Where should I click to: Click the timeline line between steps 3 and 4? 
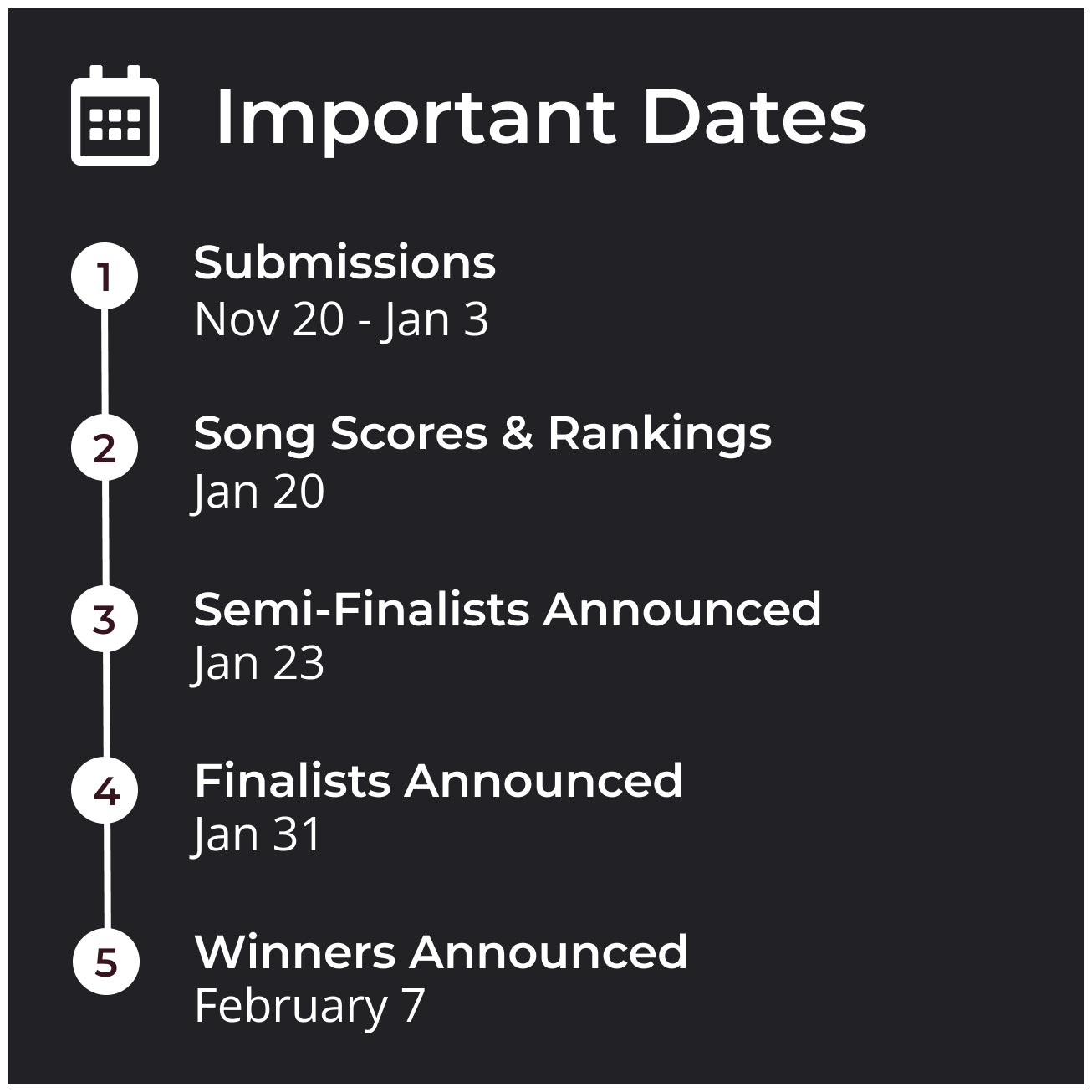(105, 705)
